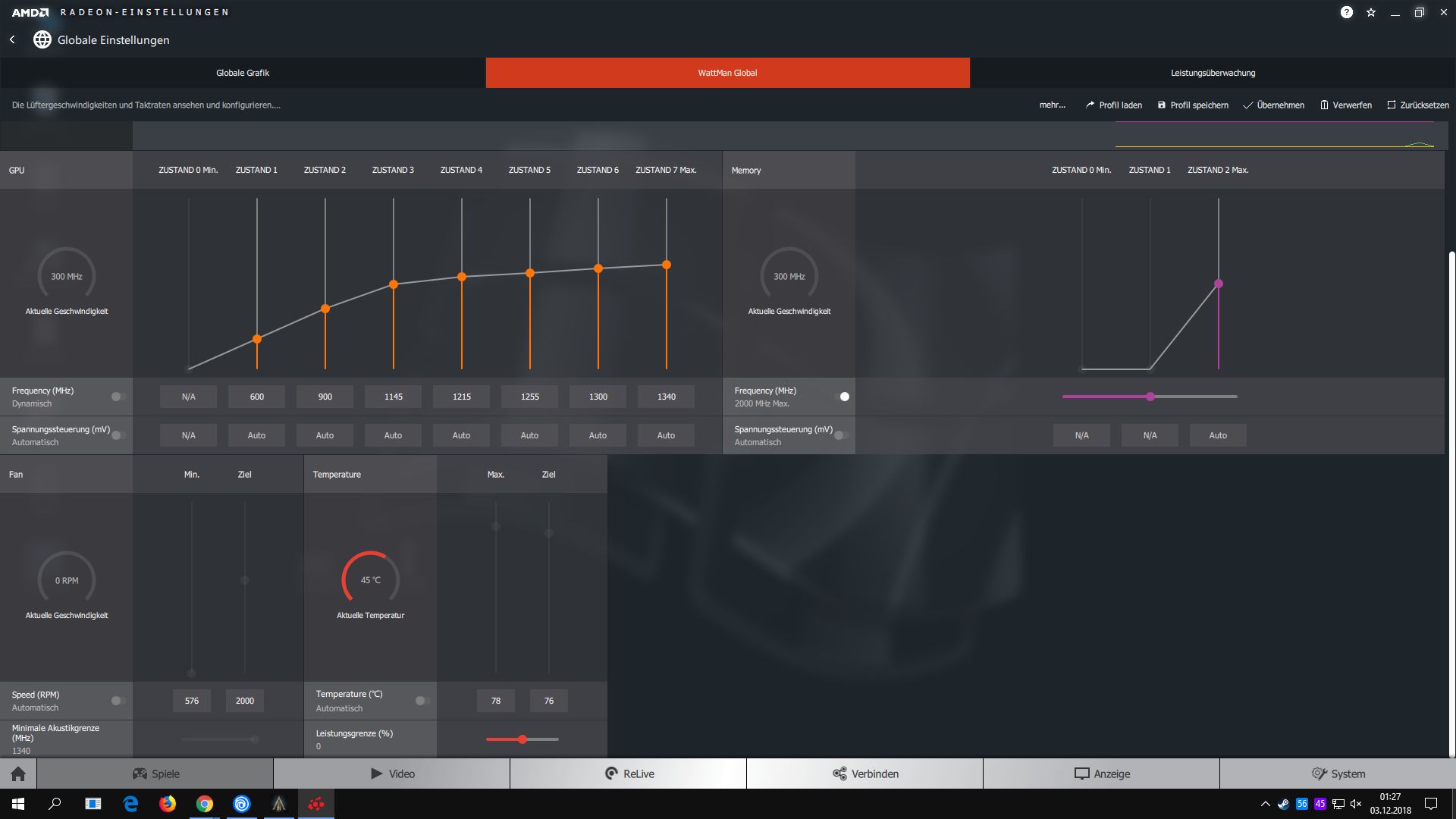Save profile with Profil speichern

[x=1192, y=105]
